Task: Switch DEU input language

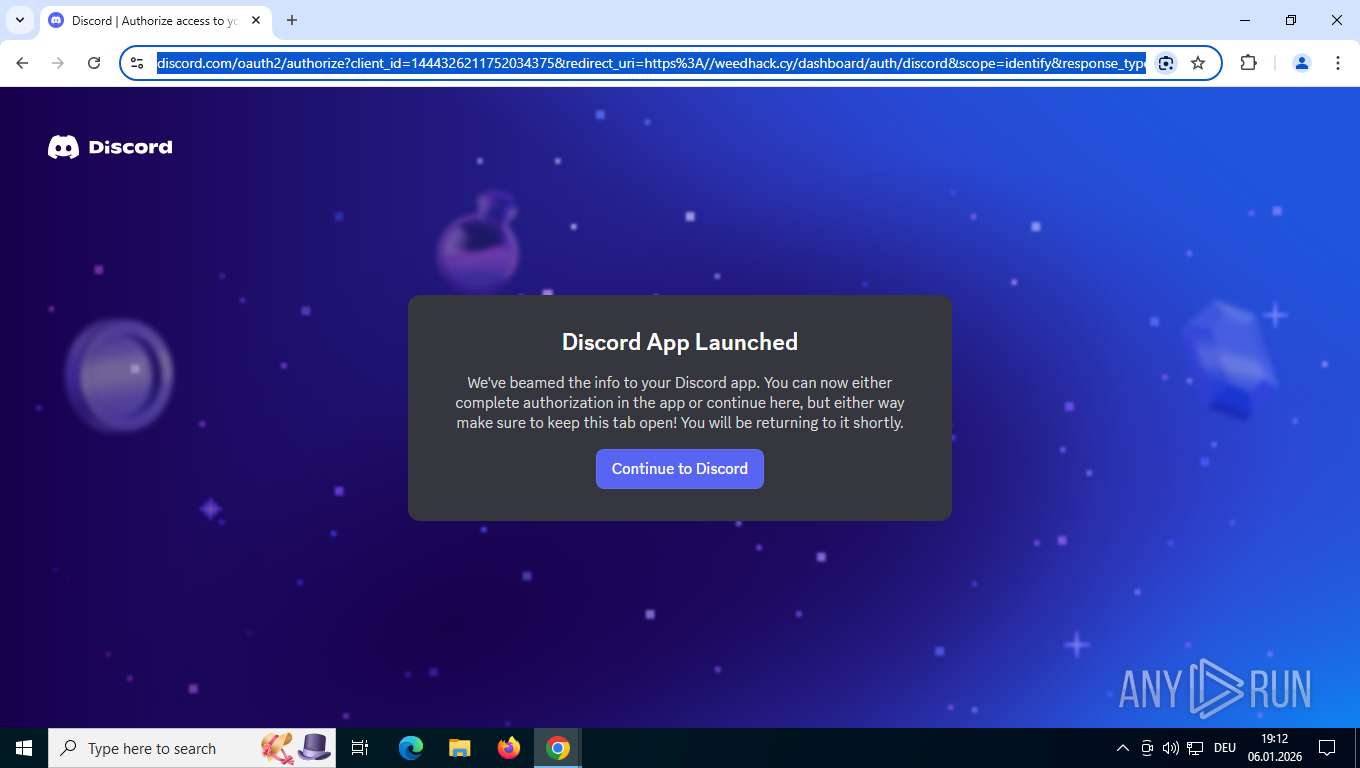Action: click(x=1225, y=748)
